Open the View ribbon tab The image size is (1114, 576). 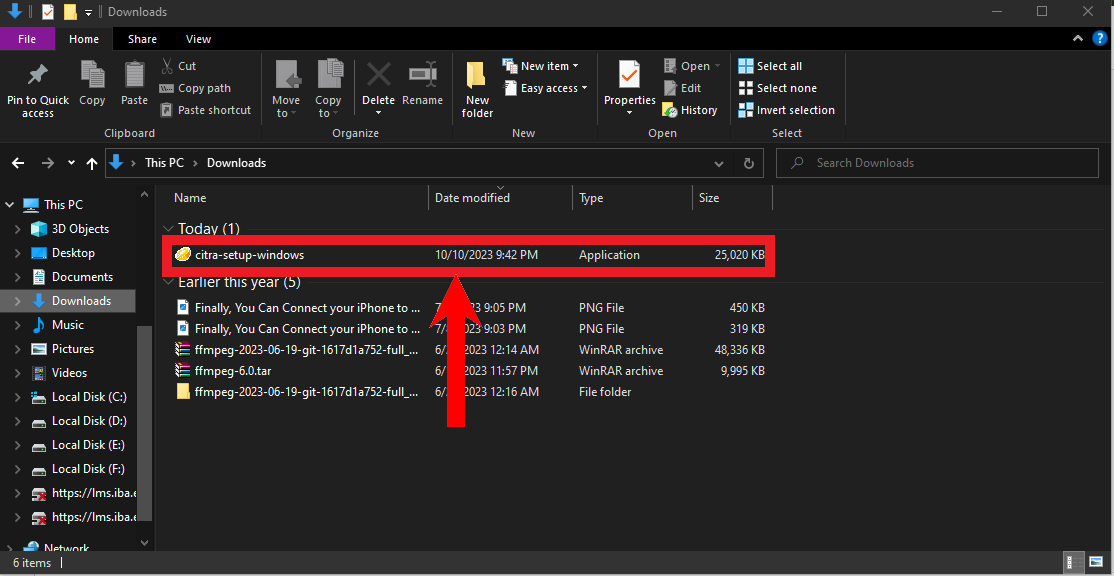tap(198, 39)
